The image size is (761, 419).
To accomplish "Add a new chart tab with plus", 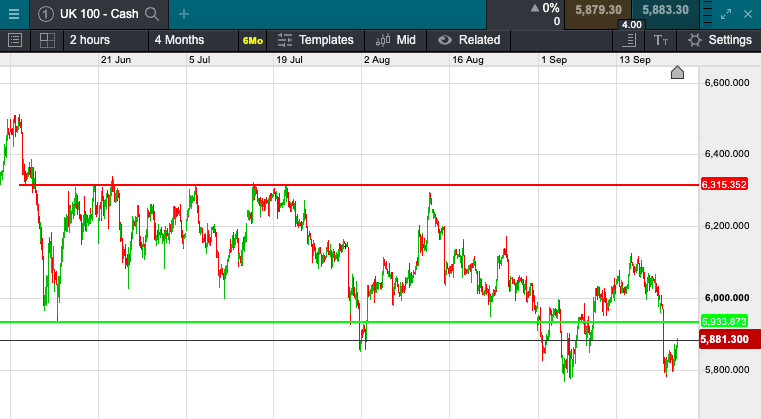I will [184, 14].
